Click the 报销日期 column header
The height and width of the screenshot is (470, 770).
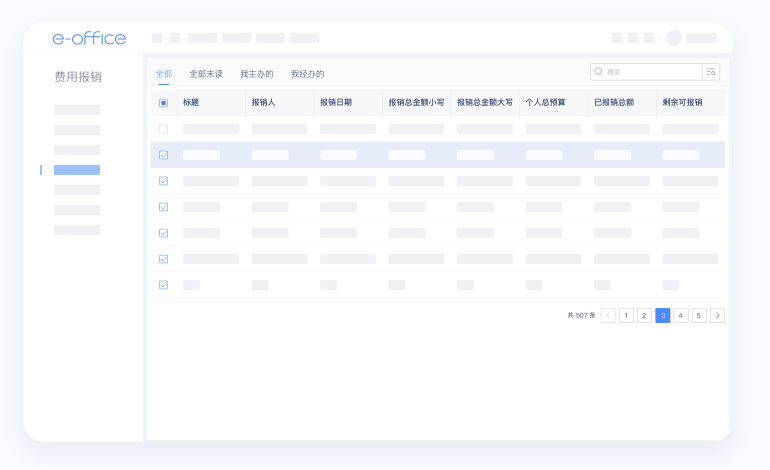[x=336, y=103]
